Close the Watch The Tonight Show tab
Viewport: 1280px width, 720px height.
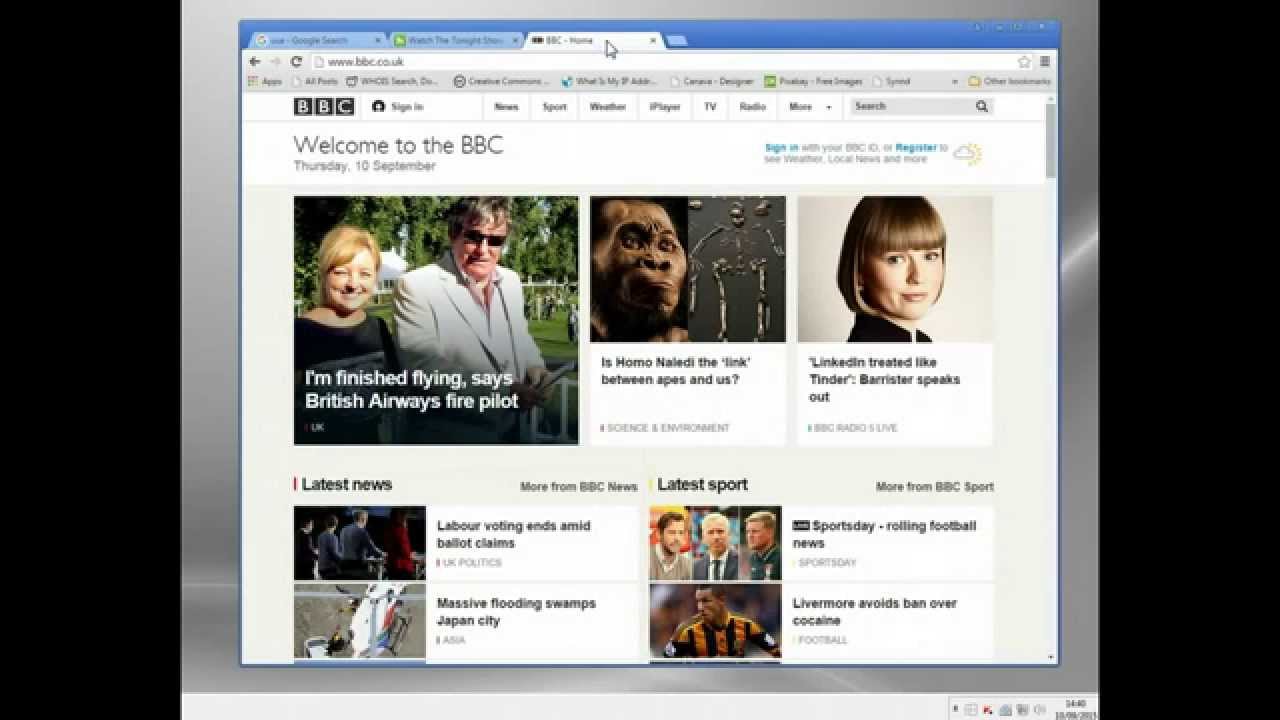516,40
